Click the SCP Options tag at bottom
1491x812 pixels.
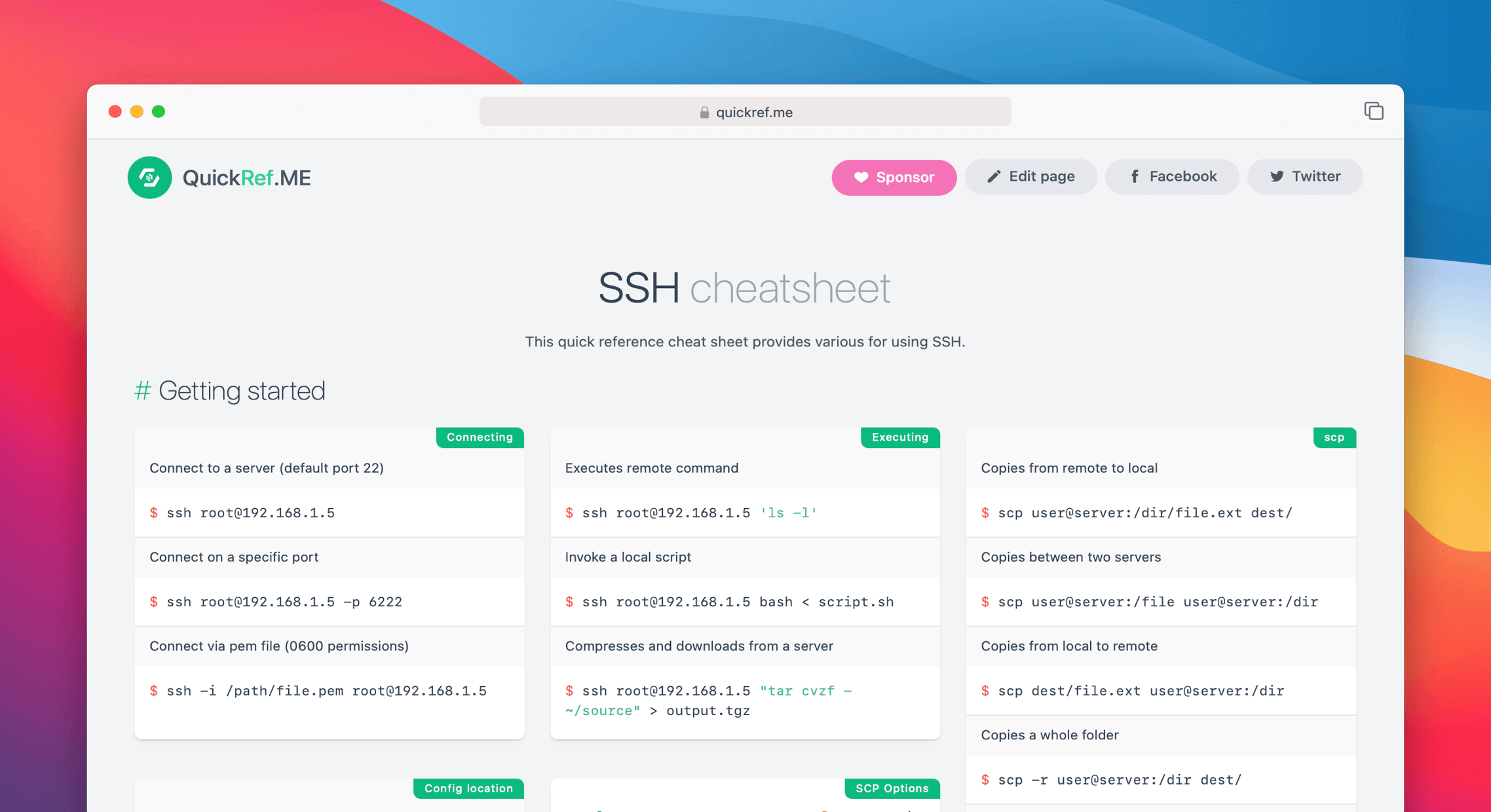click(892, 788)
